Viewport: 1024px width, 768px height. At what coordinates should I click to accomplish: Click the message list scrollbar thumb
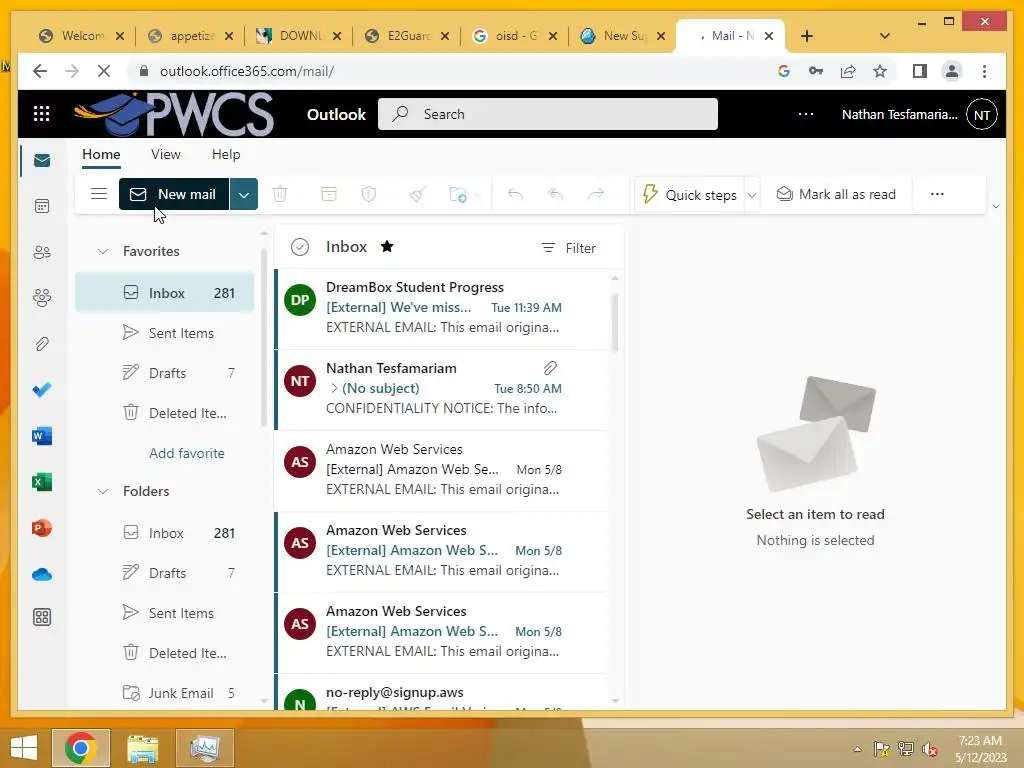pyautogui.click(x=615, y=320)
